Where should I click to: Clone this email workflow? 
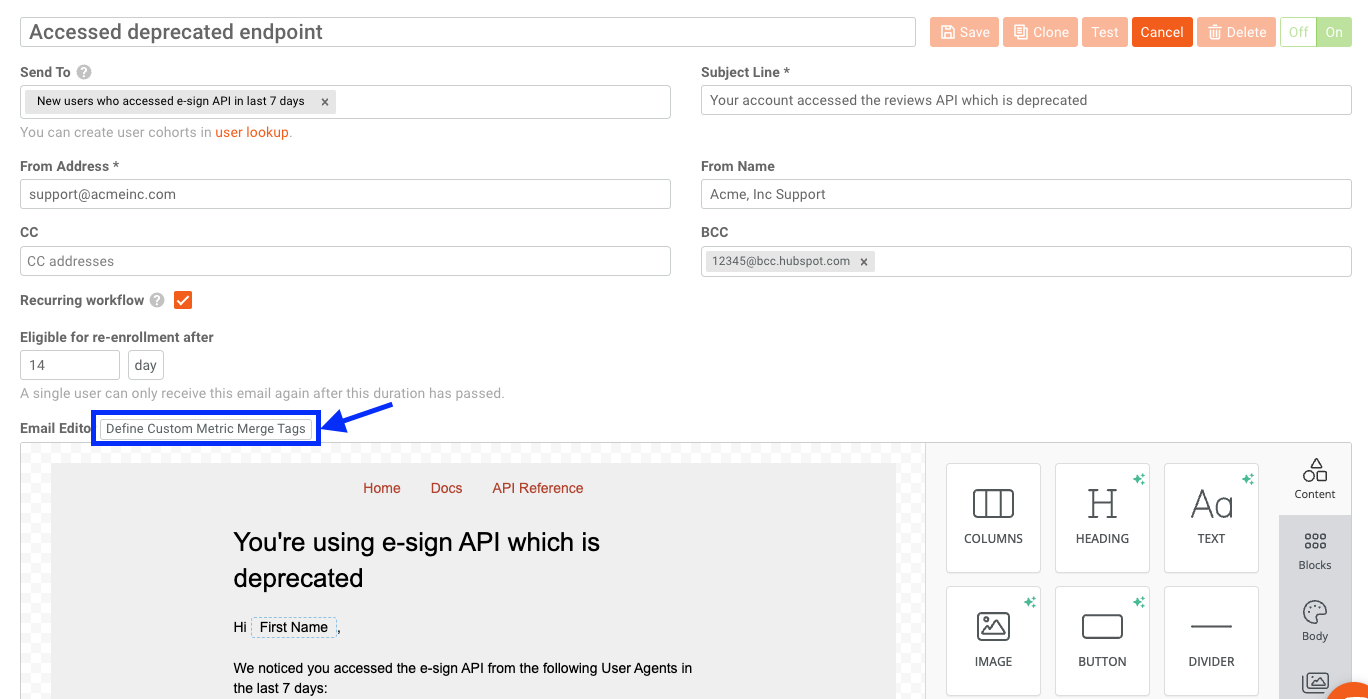click(1040, 32)
